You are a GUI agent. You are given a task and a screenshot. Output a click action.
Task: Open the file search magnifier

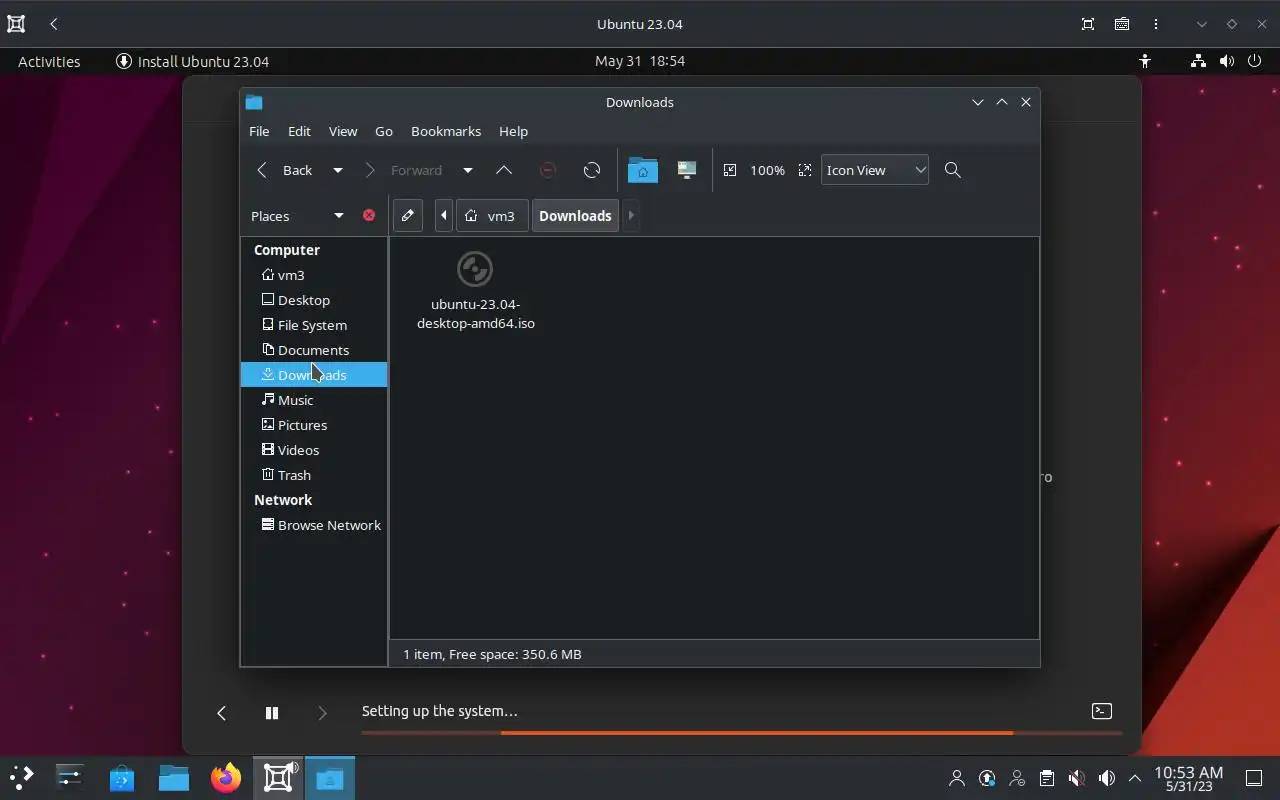pyautogui.click(x=953, y=170)
